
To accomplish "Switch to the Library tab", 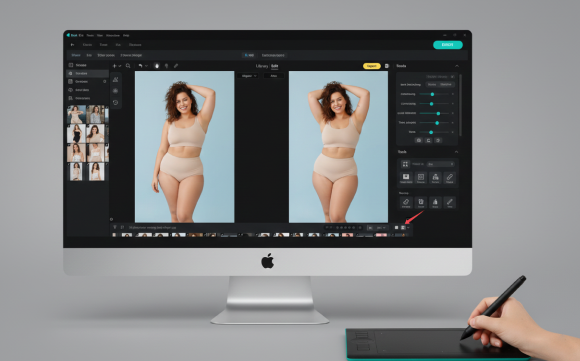I will click(262, 66).
